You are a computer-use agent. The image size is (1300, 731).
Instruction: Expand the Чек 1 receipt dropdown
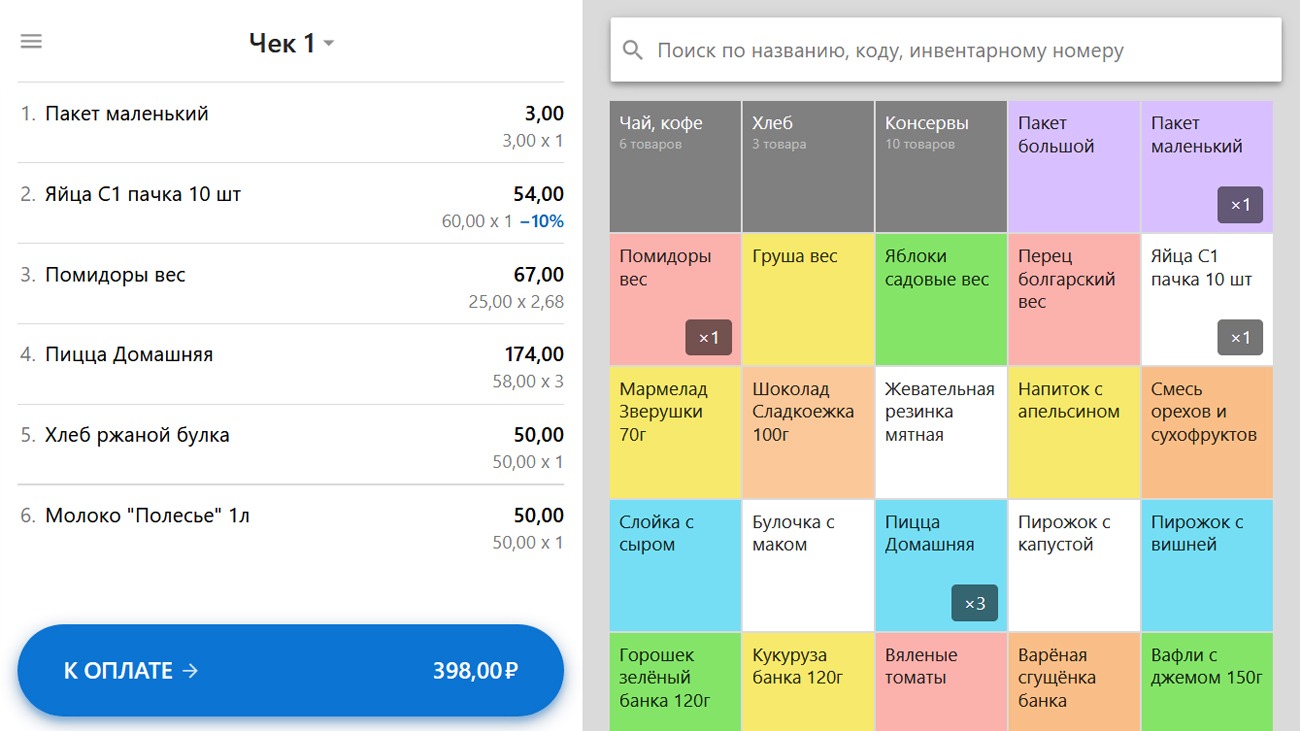(329, 44)
